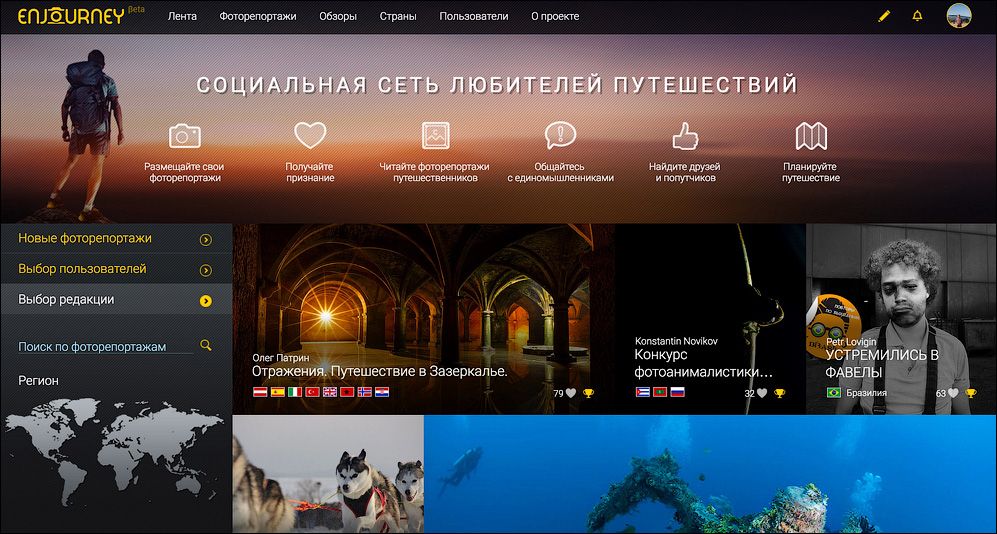Open the Страны menu item
Viewport: 997px width, 534px height.
point(398,17)
